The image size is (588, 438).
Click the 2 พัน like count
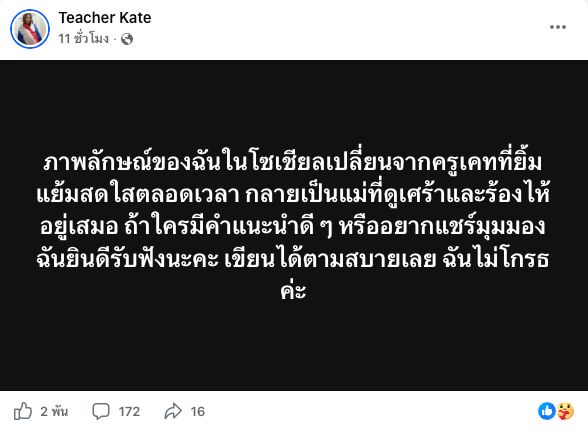54,411
